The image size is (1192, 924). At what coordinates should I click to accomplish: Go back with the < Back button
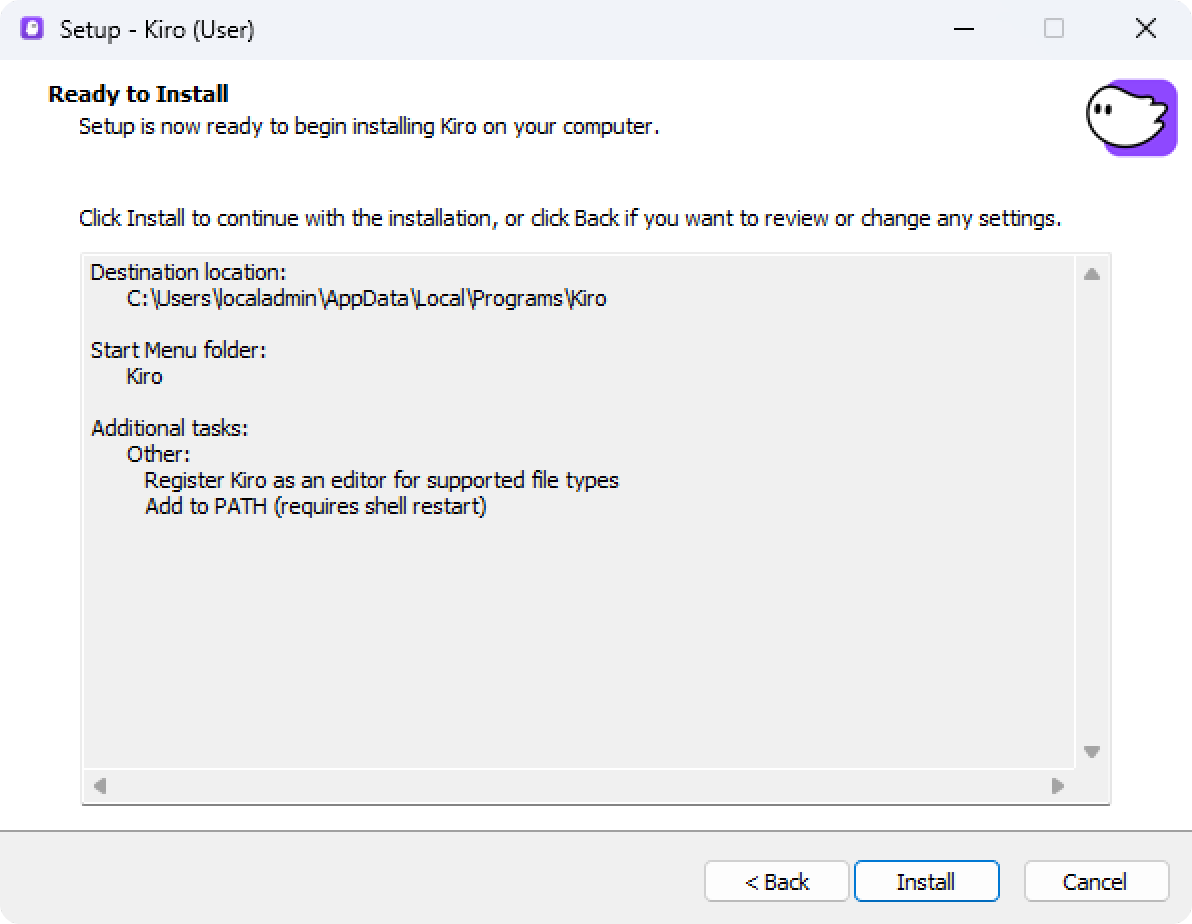pyautogui.click(x=776, y=881)
